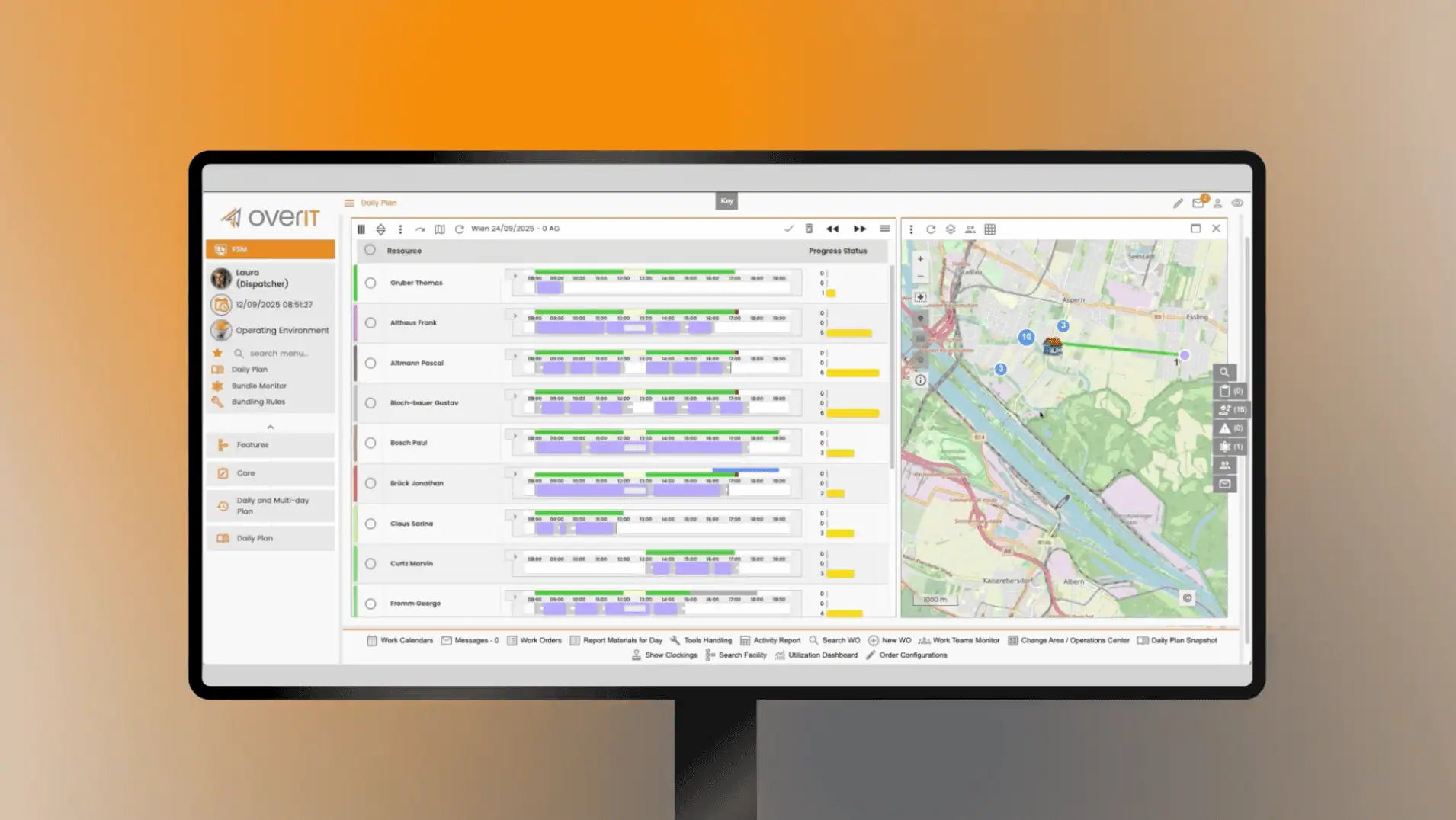The image size is (1456, 820).
Task: Open the mail notifications icon in top bar
Action: pos(1198,203)
